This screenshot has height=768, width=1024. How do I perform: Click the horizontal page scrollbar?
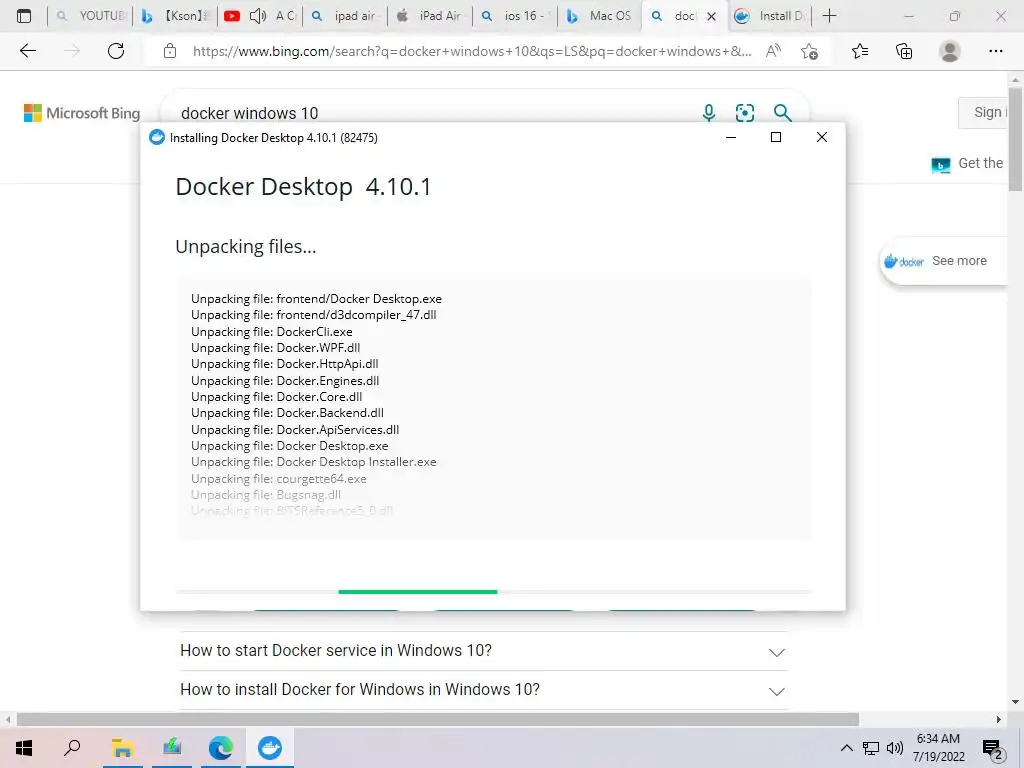pos(438,720)
